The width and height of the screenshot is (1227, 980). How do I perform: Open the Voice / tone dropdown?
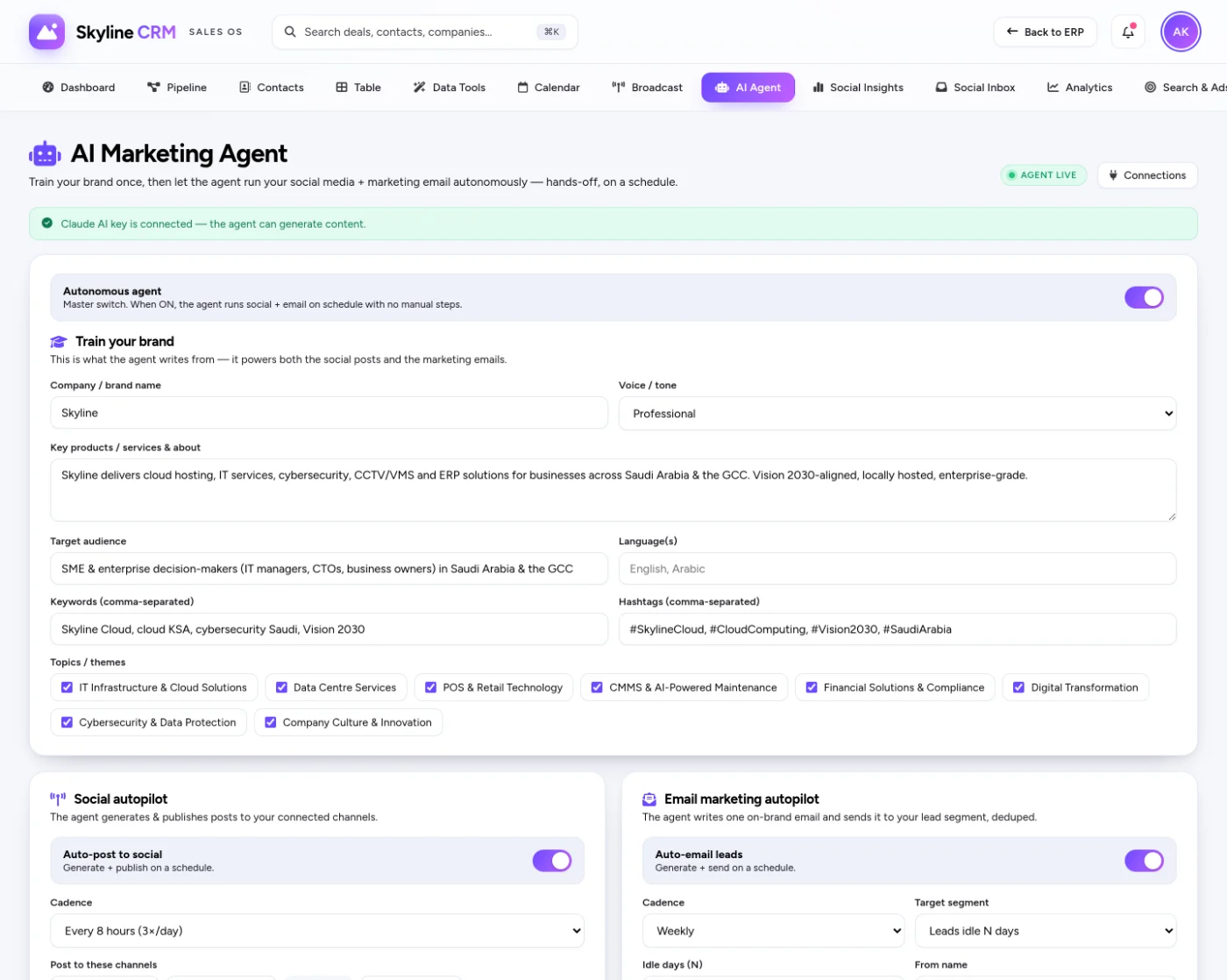coord(897,414)
